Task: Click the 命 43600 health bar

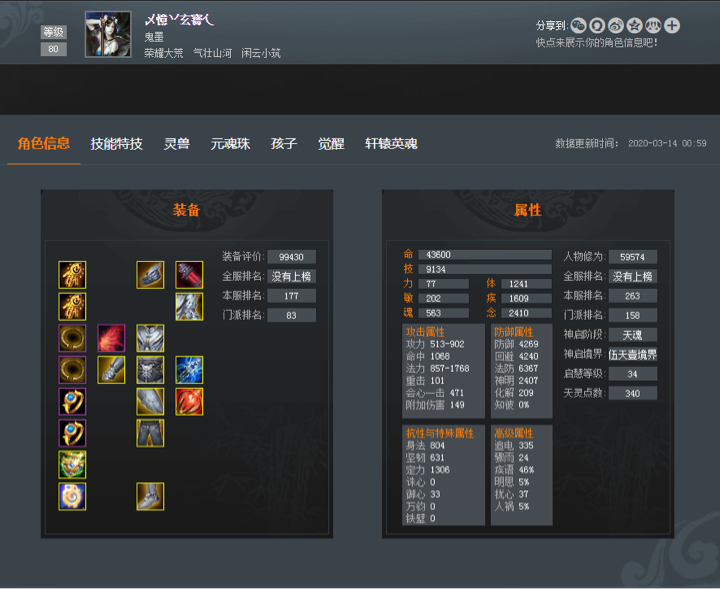Action: point(485,255)
